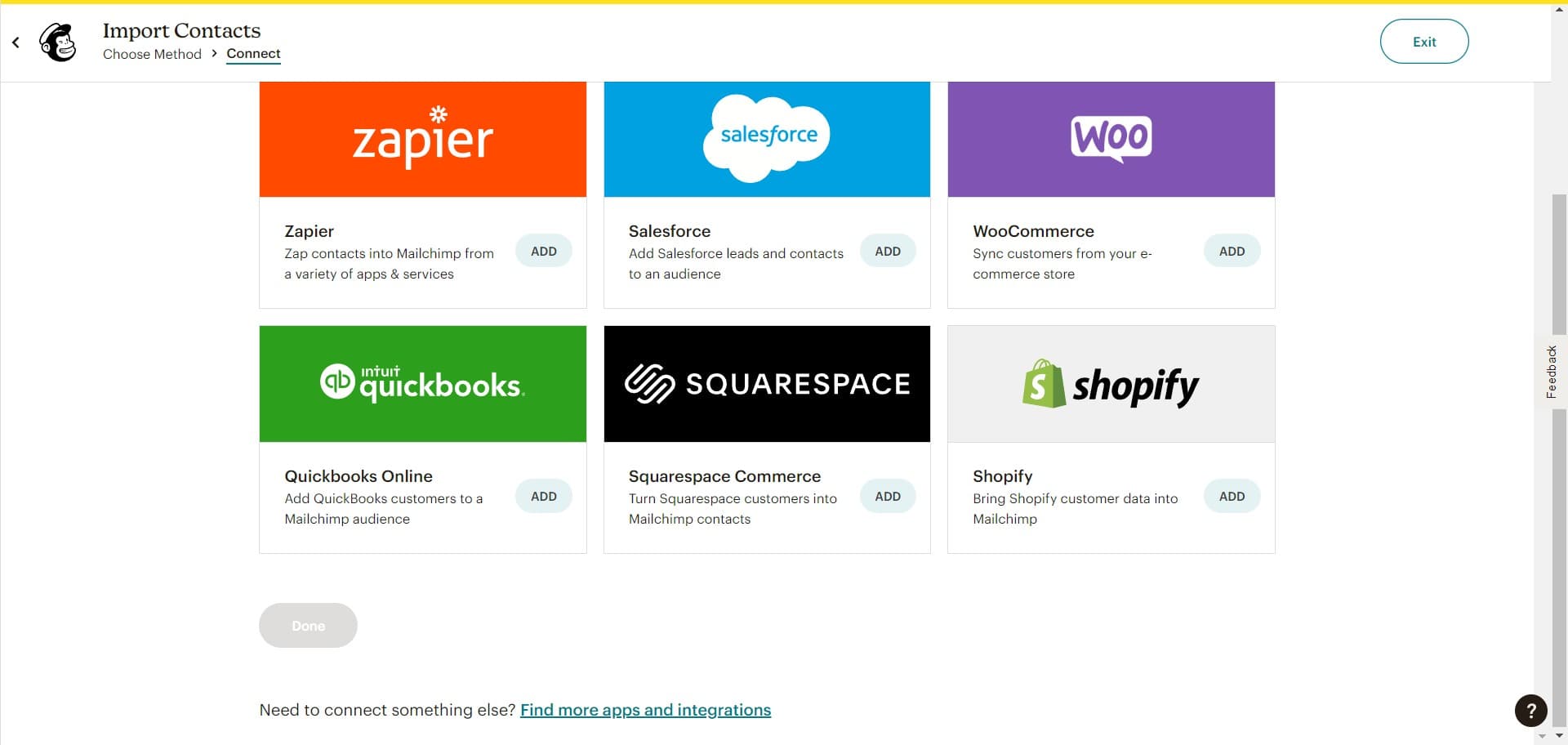Add the WooCommerce sync integration

(x=1232, y=251)
